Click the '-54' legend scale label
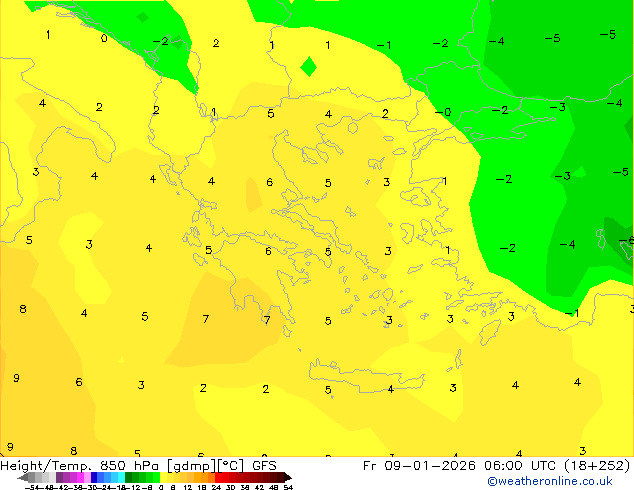The width and height of the screenshot is (634, 490). [32, 487]
